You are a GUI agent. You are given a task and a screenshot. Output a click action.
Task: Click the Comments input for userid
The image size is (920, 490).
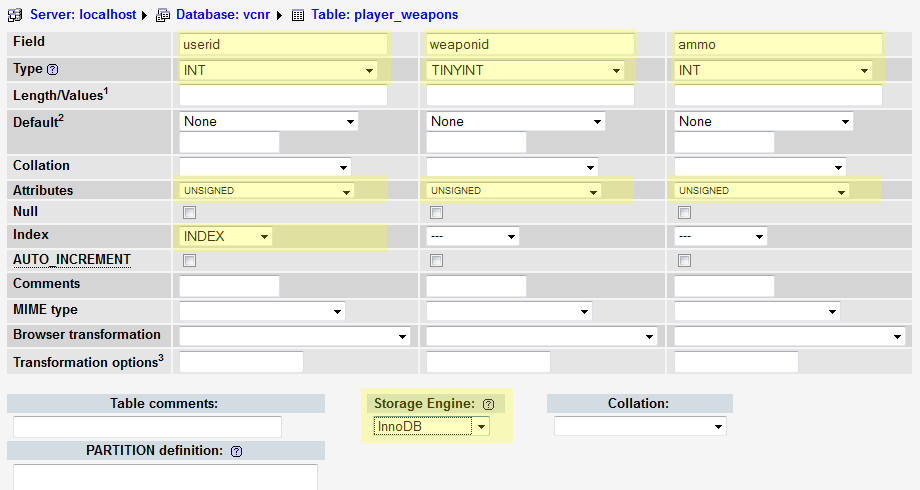(x=229, y=286)
